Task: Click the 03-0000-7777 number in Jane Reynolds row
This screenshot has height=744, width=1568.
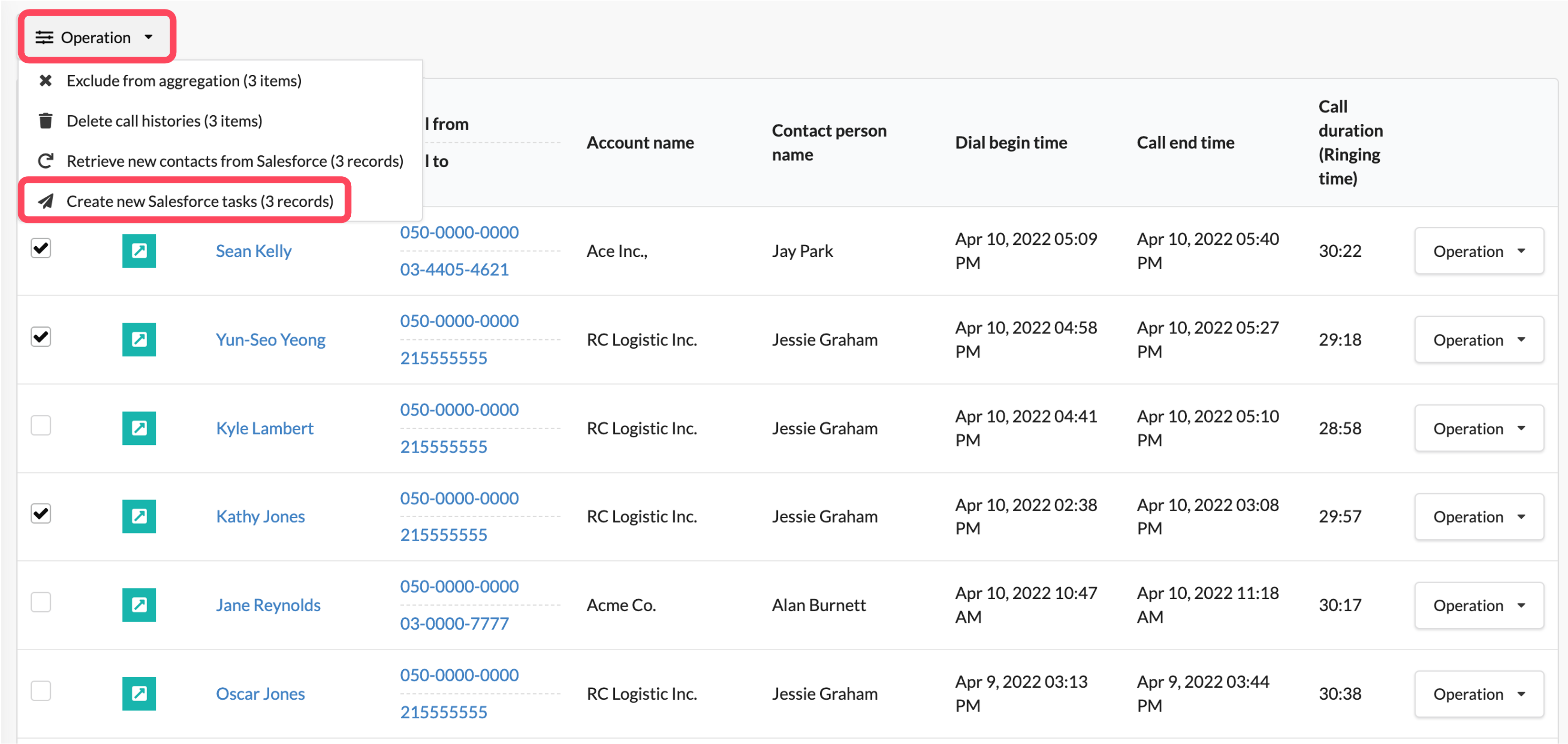Action: coord(454,623)
